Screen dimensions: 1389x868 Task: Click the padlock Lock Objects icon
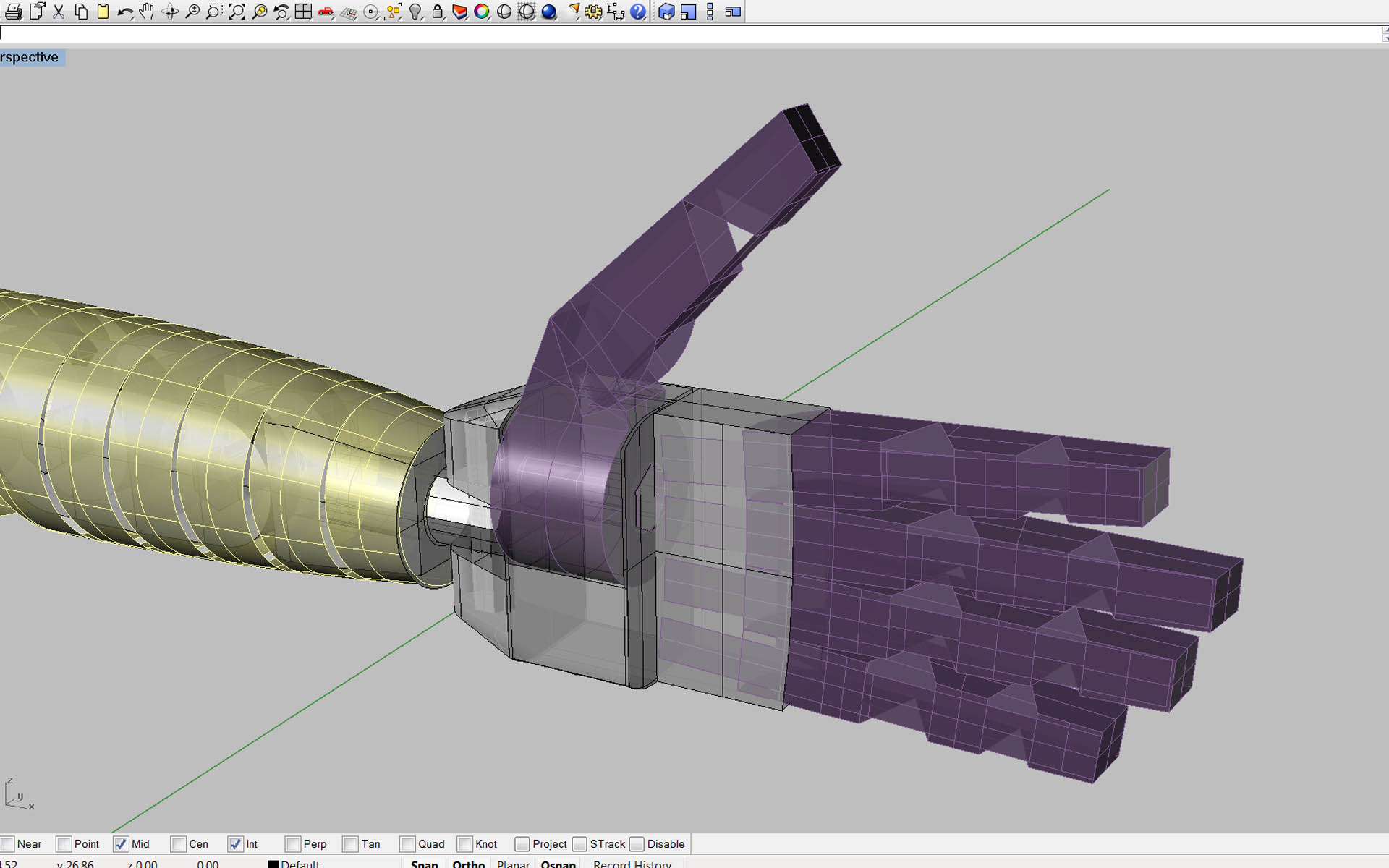[x=438, y=12]
